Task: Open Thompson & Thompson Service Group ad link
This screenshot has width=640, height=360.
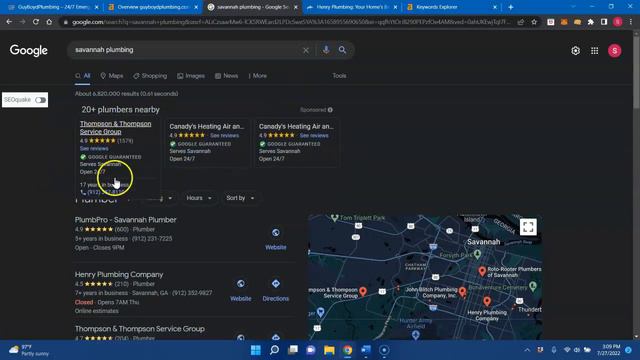Action: (116, 127)
